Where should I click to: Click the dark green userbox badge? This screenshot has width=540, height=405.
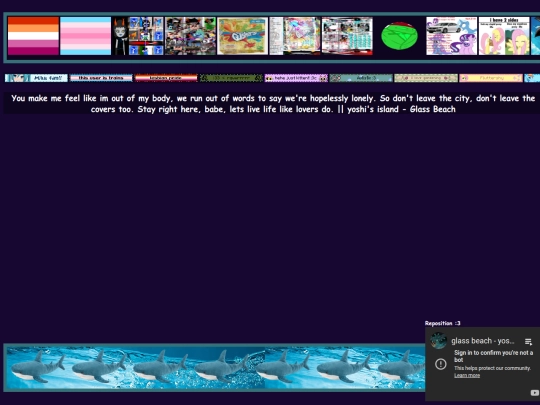tap(231, 78)
